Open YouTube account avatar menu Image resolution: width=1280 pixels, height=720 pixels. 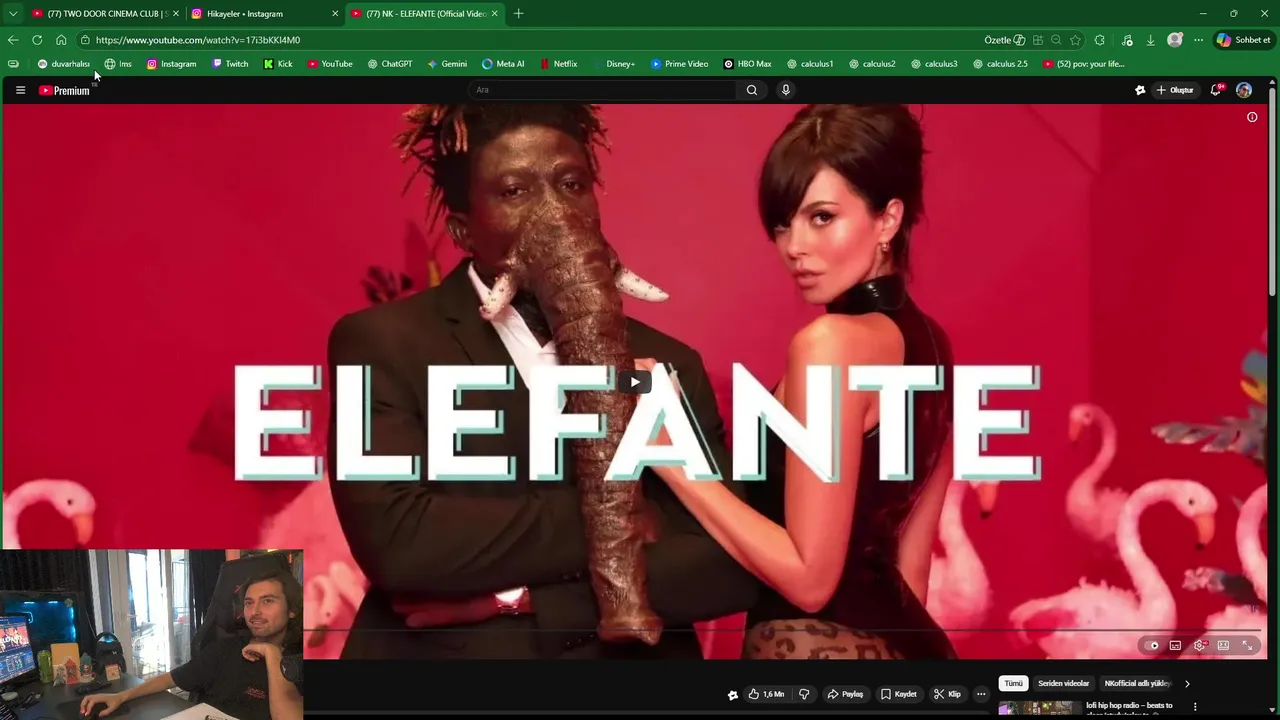click(1244, 90)
